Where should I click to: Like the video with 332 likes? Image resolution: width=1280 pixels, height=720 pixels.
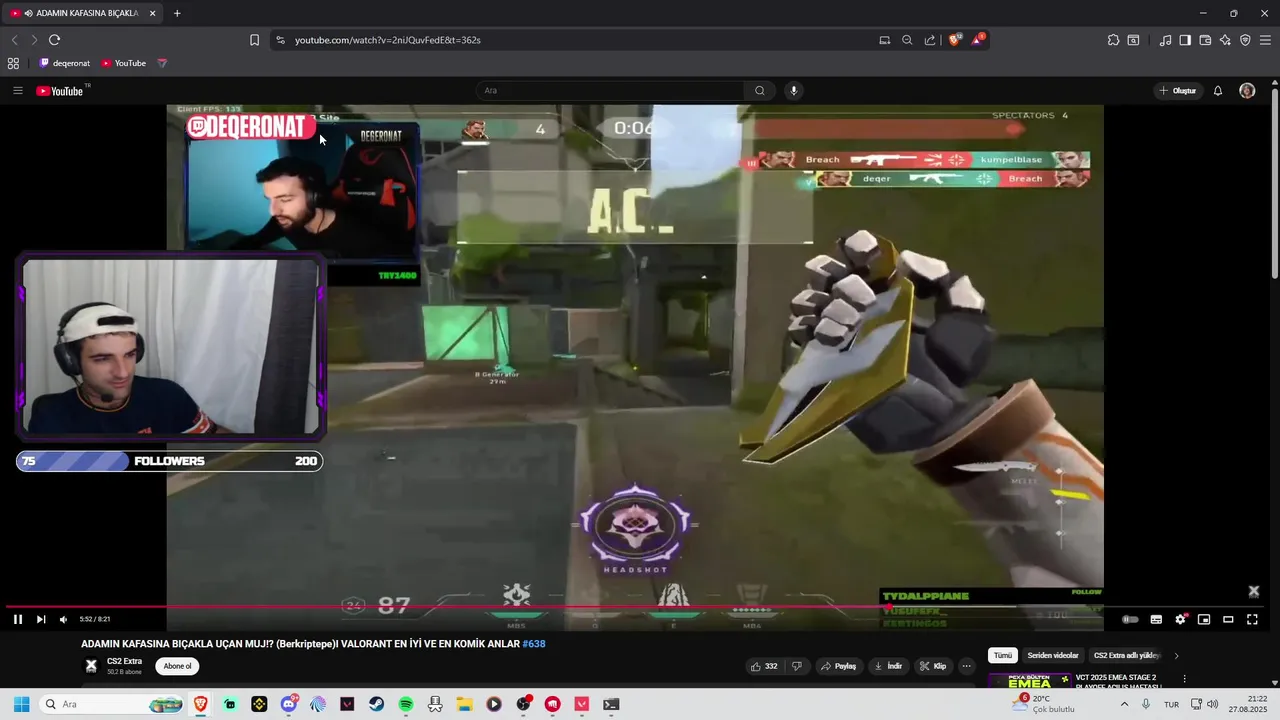click(765, 666)
